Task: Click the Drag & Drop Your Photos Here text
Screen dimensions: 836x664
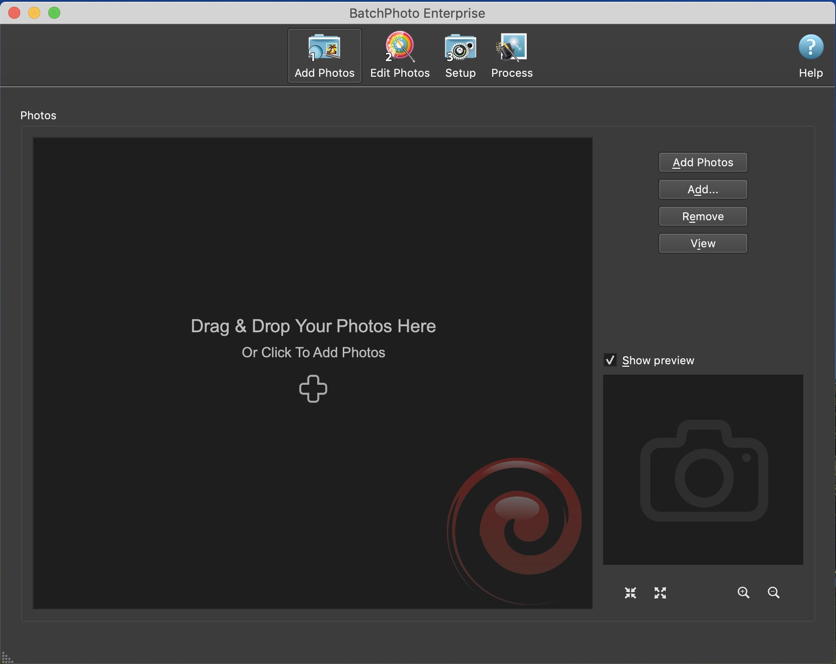Action: click(313, 326)
